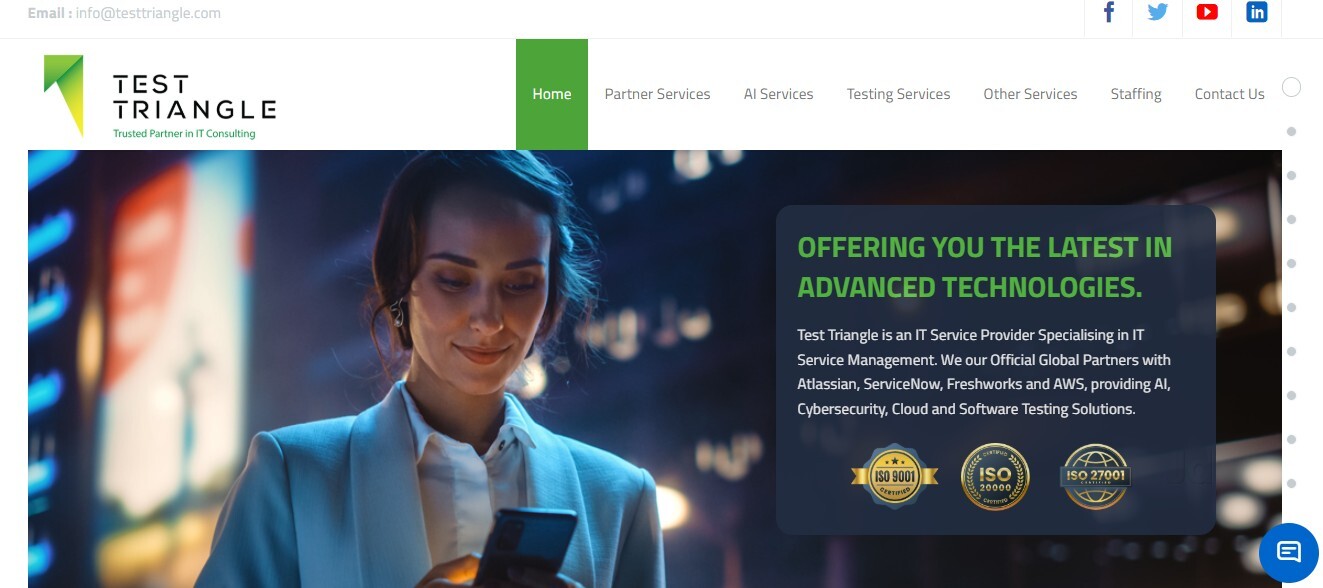Open the LinkedIn social icon

click(1256, 13)
